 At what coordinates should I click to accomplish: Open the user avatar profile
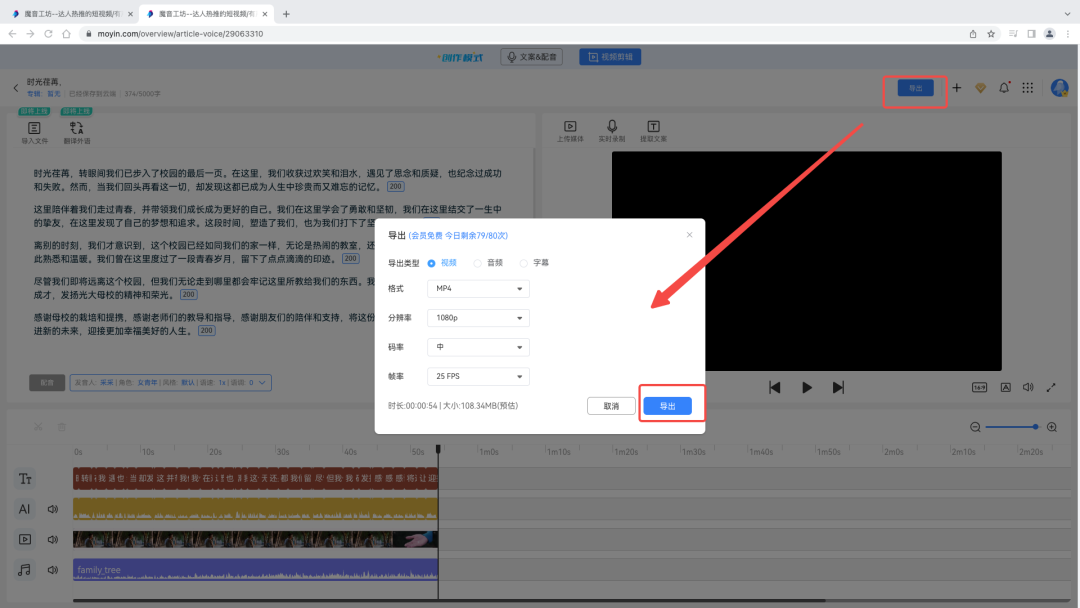1059,87
